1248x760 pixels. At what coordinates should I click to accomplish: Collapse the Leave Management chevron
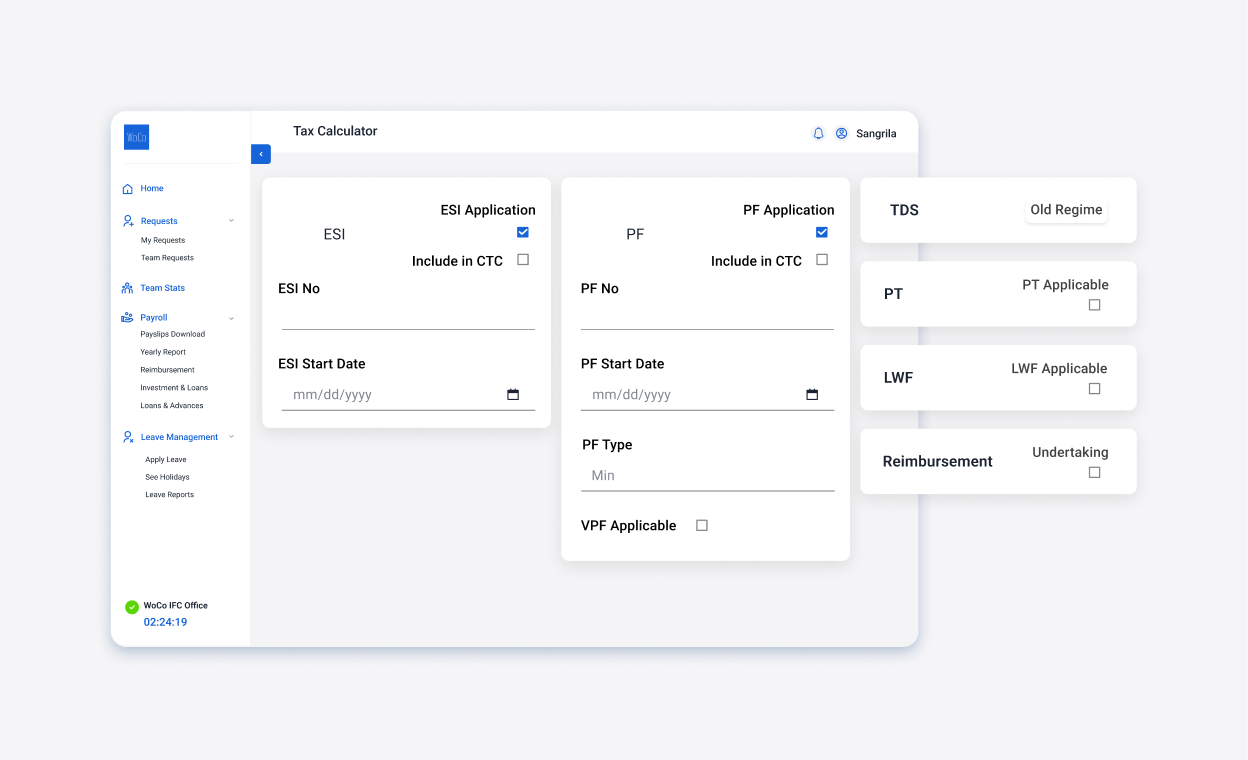click(231, 437)
